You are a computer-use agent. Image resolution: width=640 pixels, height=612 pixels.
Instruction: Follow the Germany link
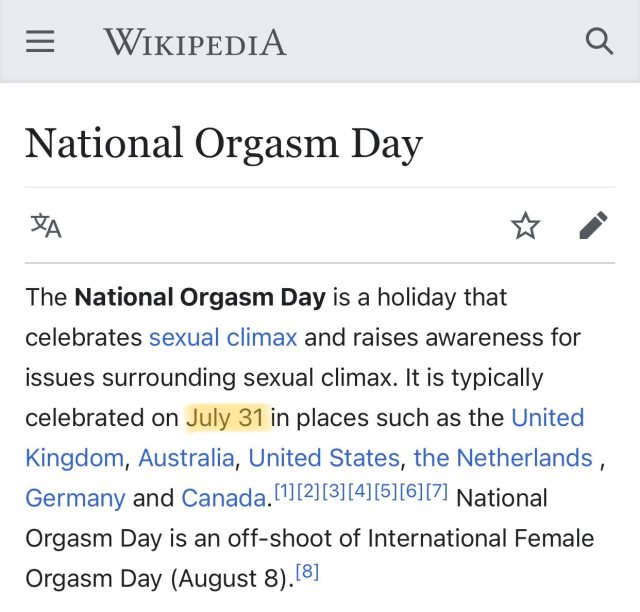tap(75, 498)
